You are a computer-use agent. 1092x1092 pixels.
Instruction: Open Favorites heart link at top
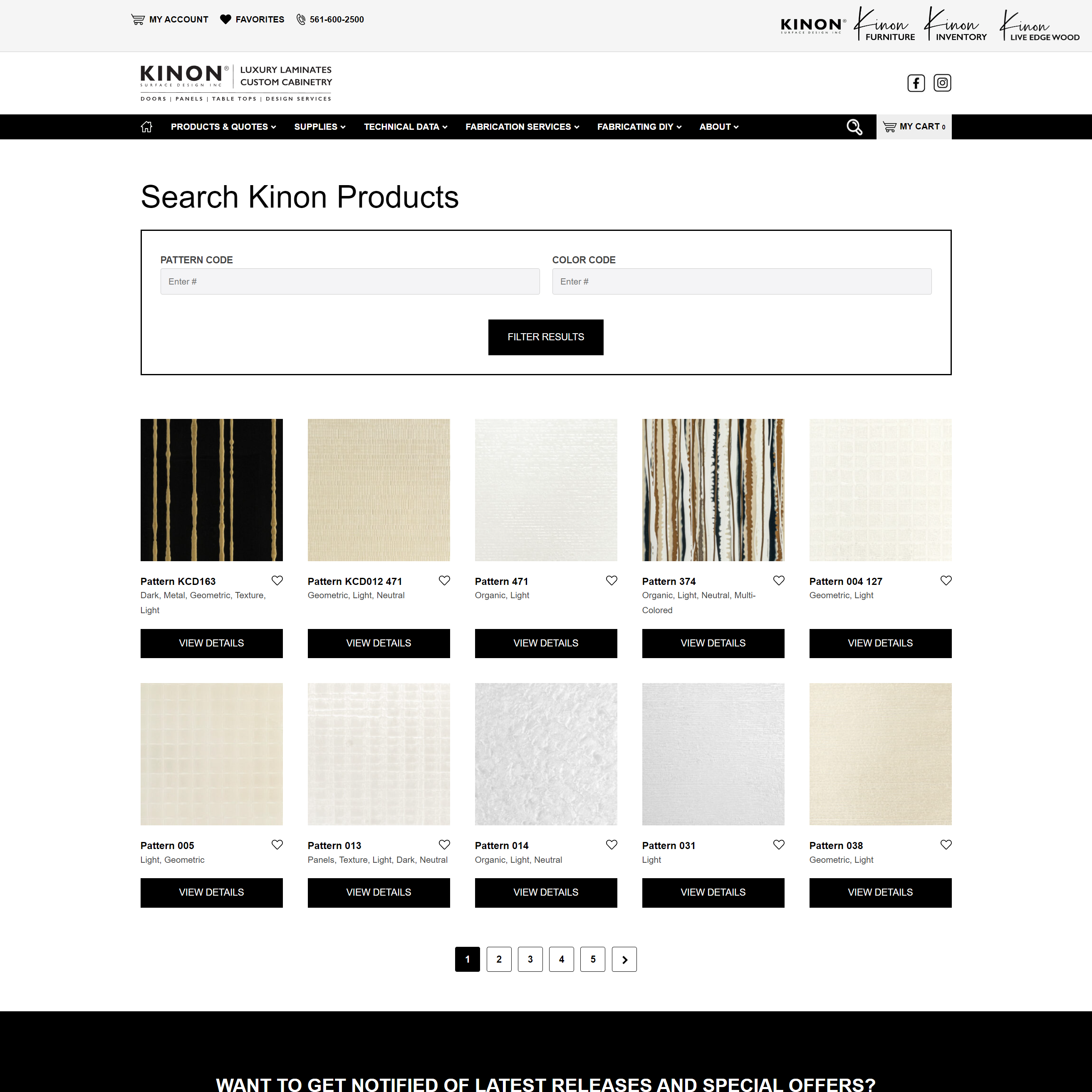(x=252, y=19)
